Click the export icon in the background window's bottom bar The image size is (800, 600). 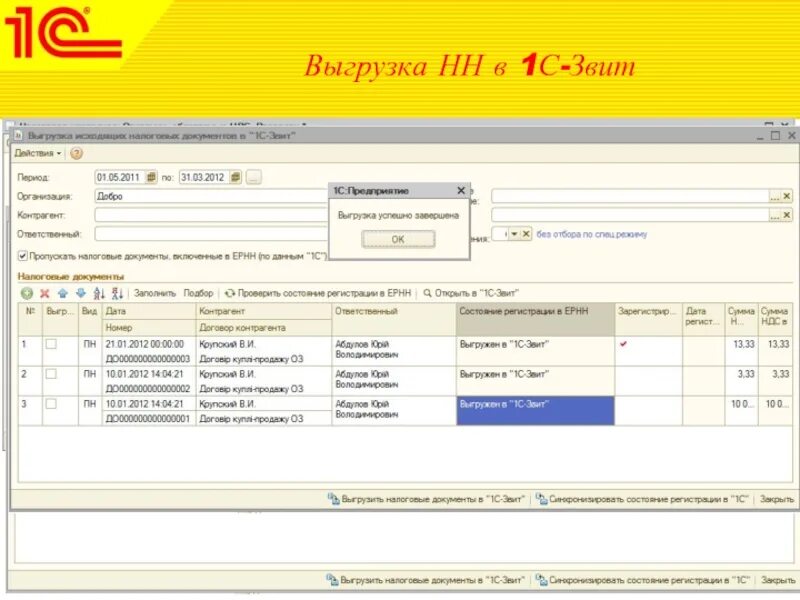click(x=332, y=580)
